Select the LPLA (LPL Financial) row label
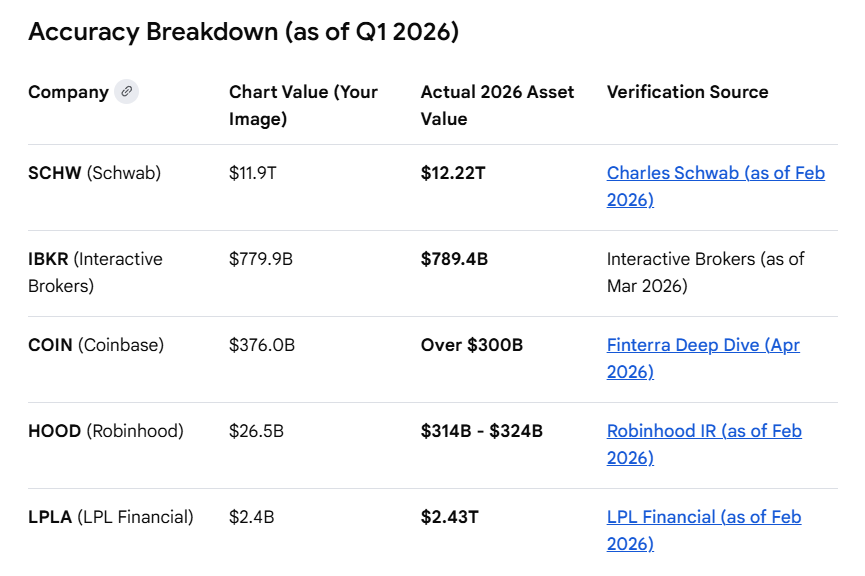The width and height of the screenshot is (865, 576). click(111, 518)
